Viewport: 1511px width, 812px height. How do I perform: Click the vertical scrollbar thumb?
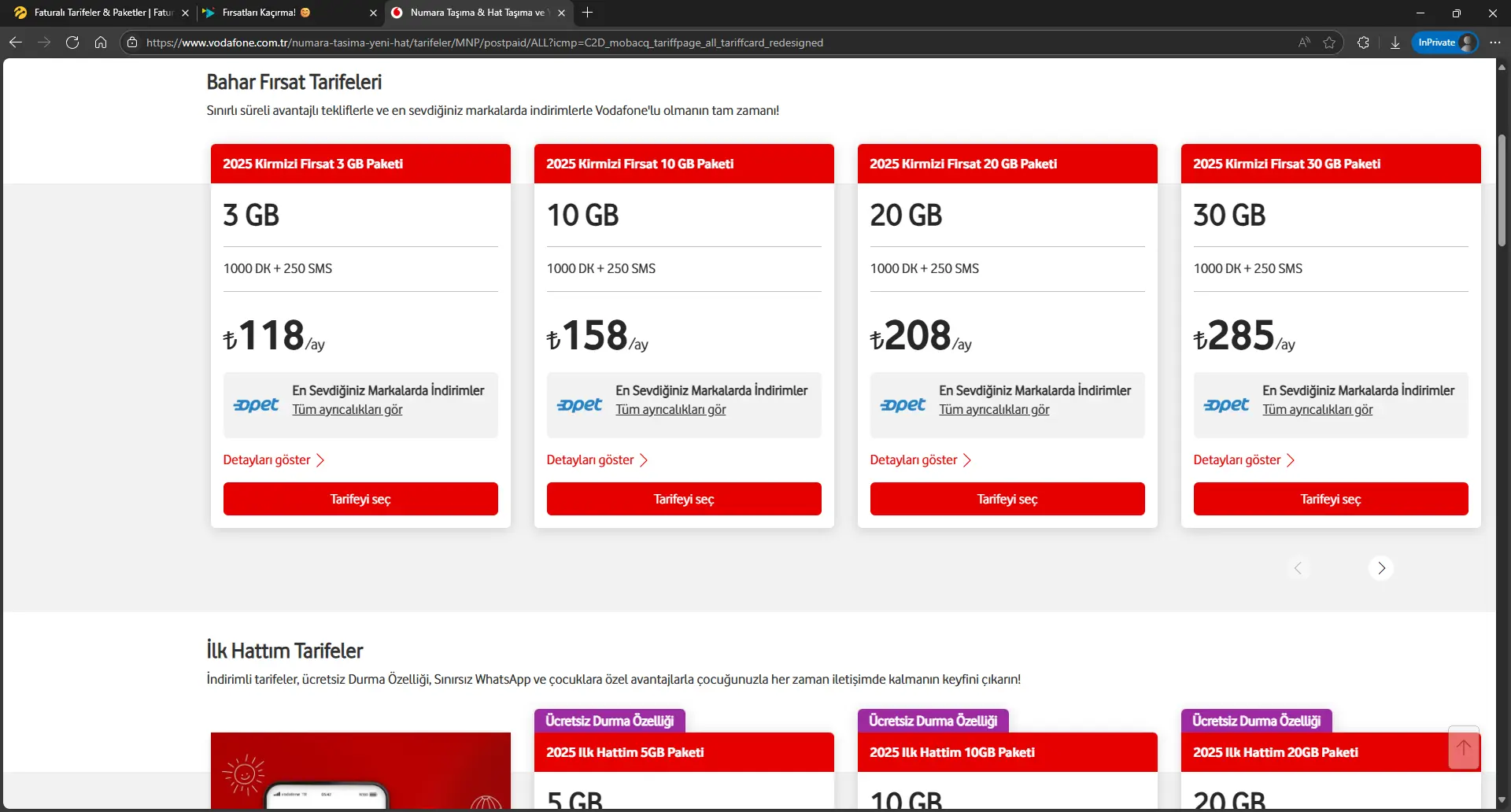1502,190
